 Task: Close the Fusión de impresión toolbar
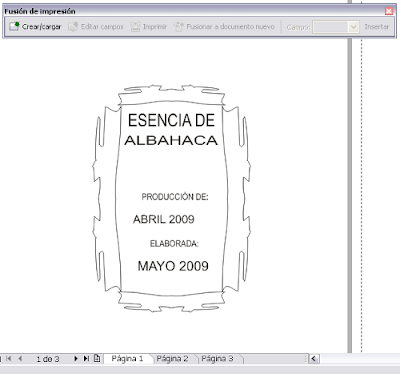click(389, 11)
